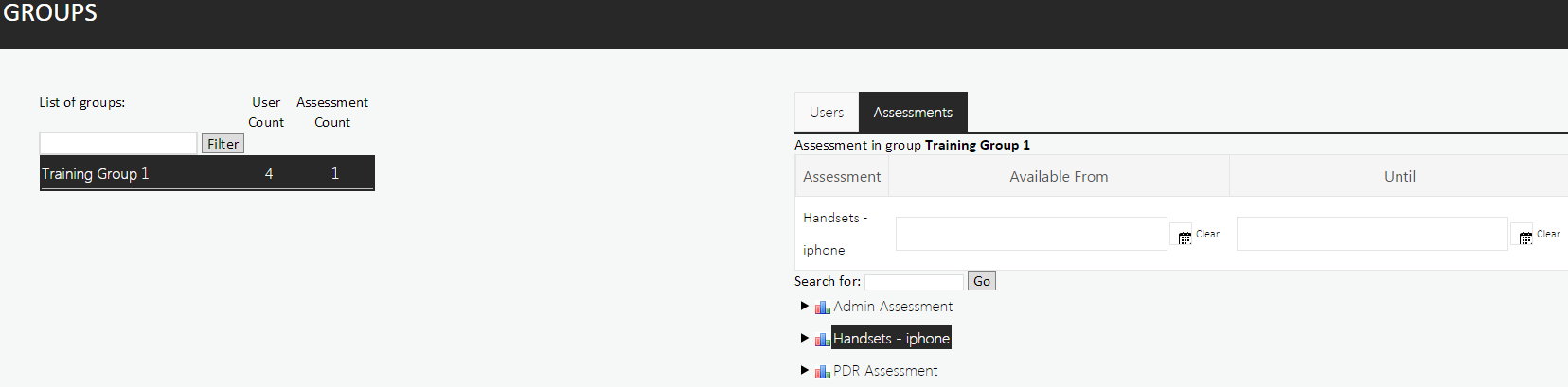
Task: Click the Available From date field
Action: (x=1030, y=234)
